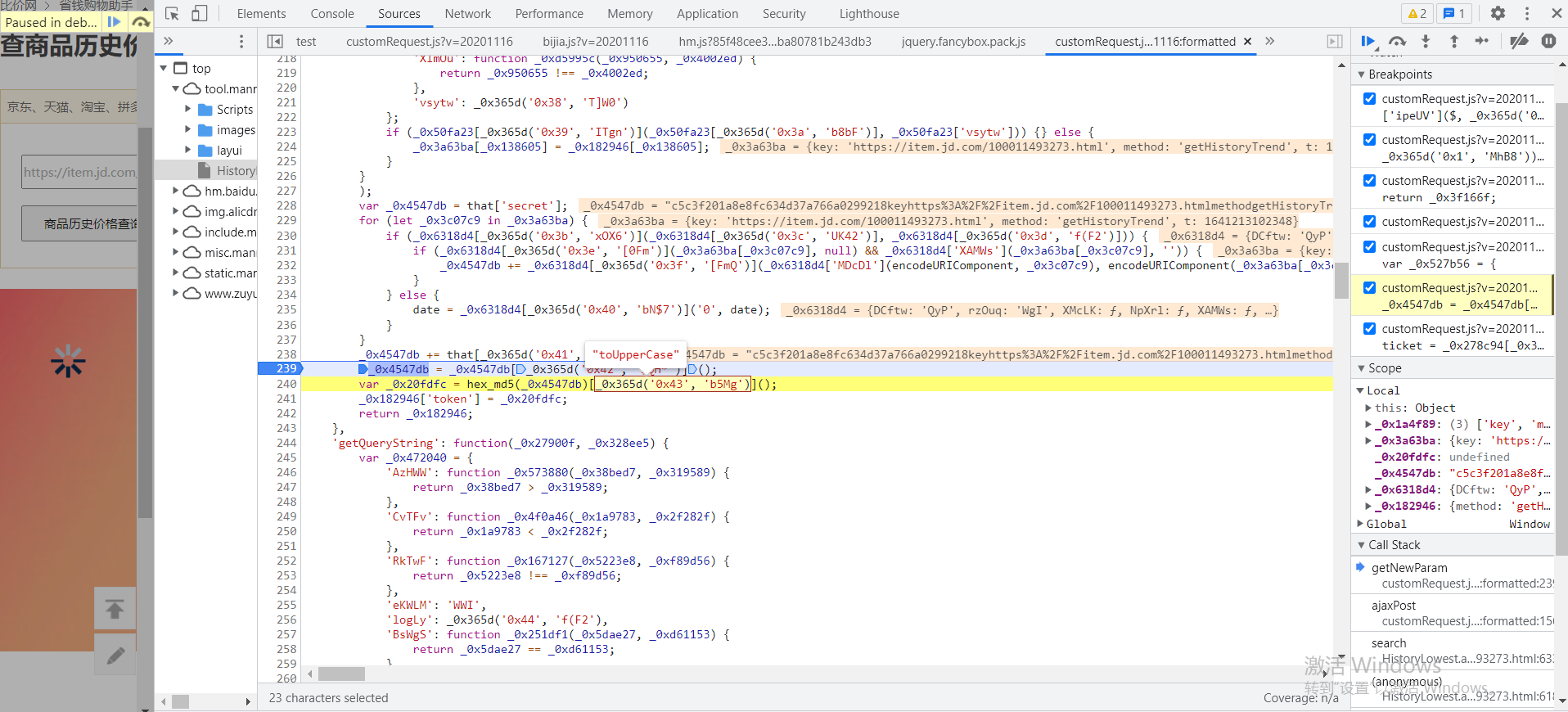Step out of current function
The width and height of the screenshot is (1568, 712).
click(x=1453, y=41)
